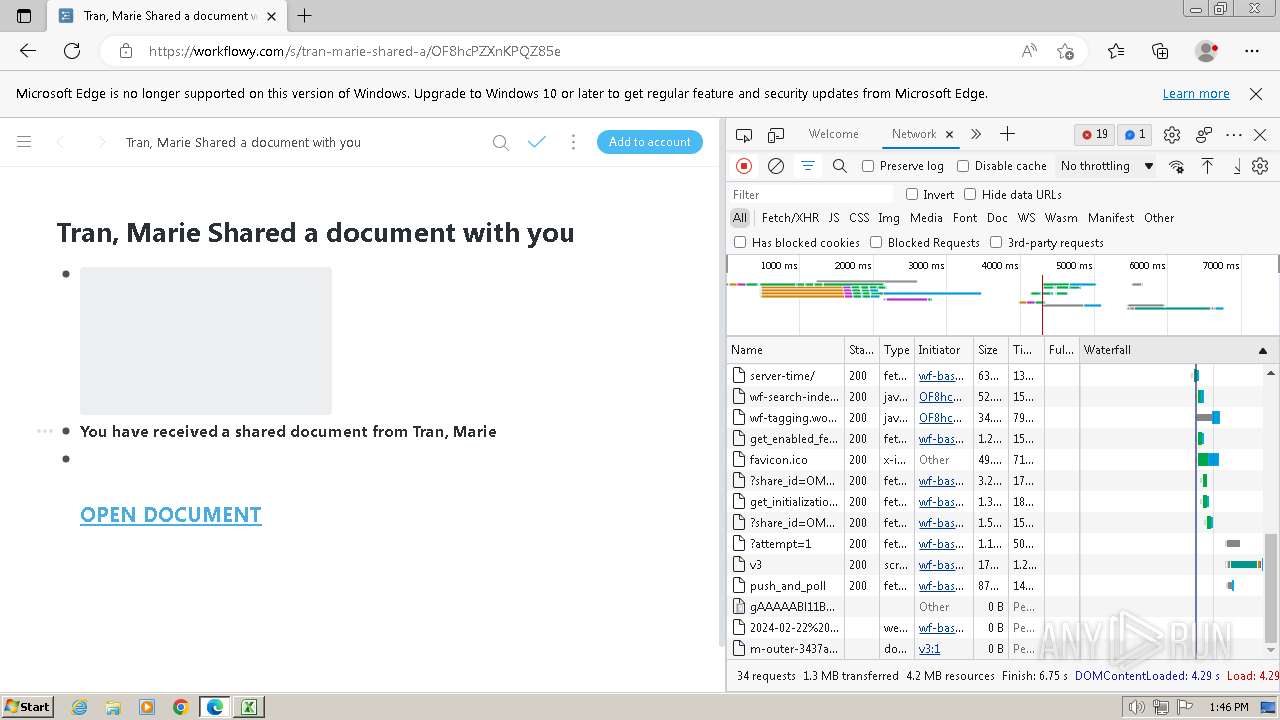Image resolution: width=1280 pixels, height=720 pixels.
Task: Click the read aloud icon in address bar
Action: click(x=1029, y=51)
